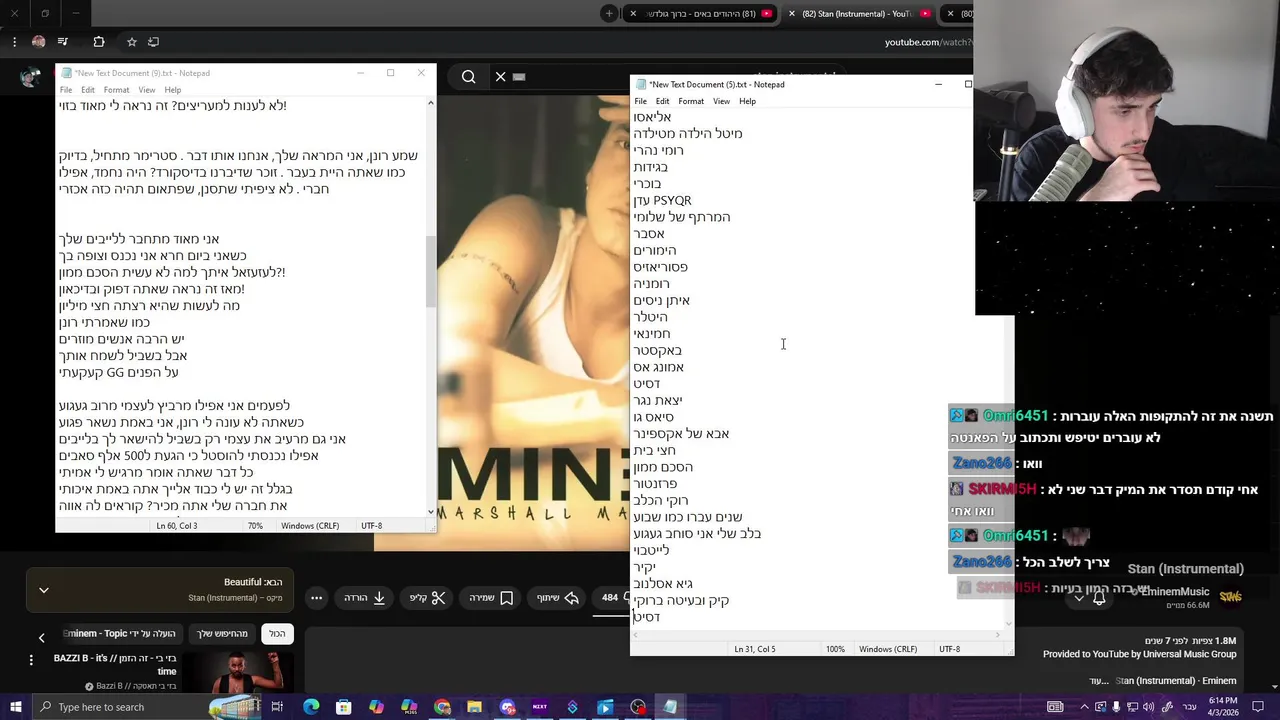Click the browser profile avatar
This screenshot has width=1280, height=720.
click(x=38, y=42)
